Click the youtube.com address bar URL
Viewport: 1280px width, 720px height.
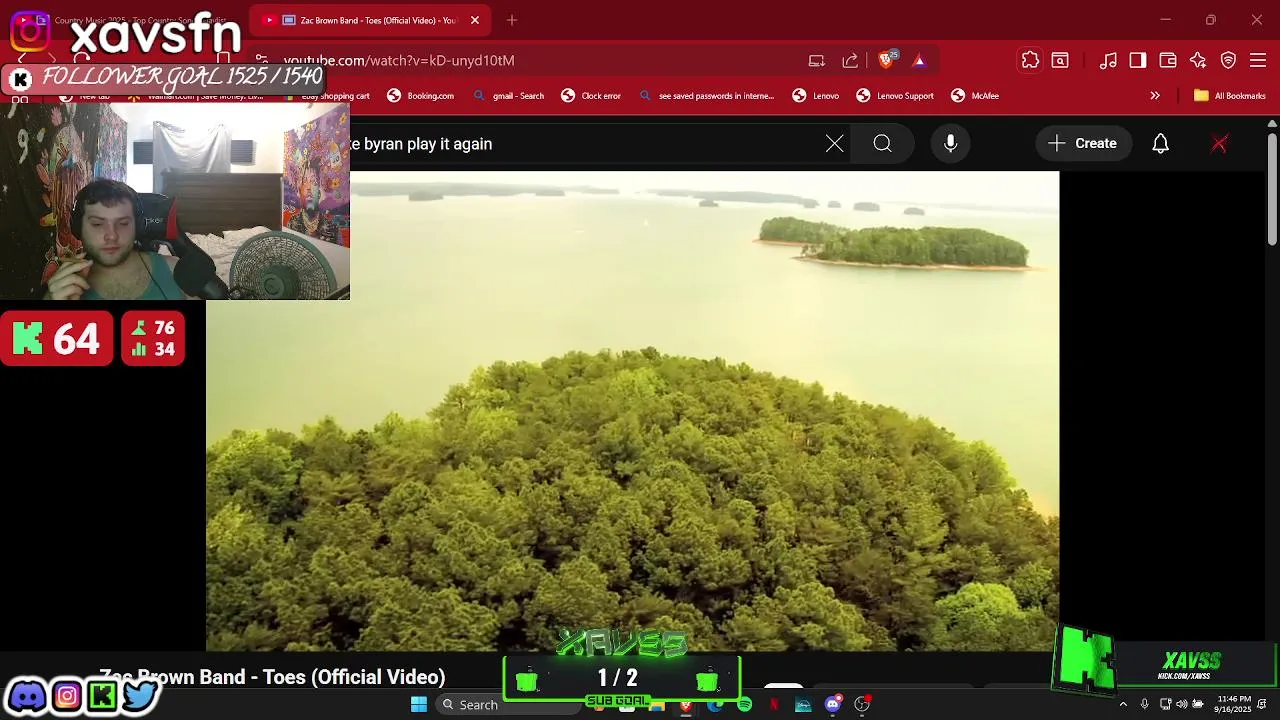click(399, 60)
